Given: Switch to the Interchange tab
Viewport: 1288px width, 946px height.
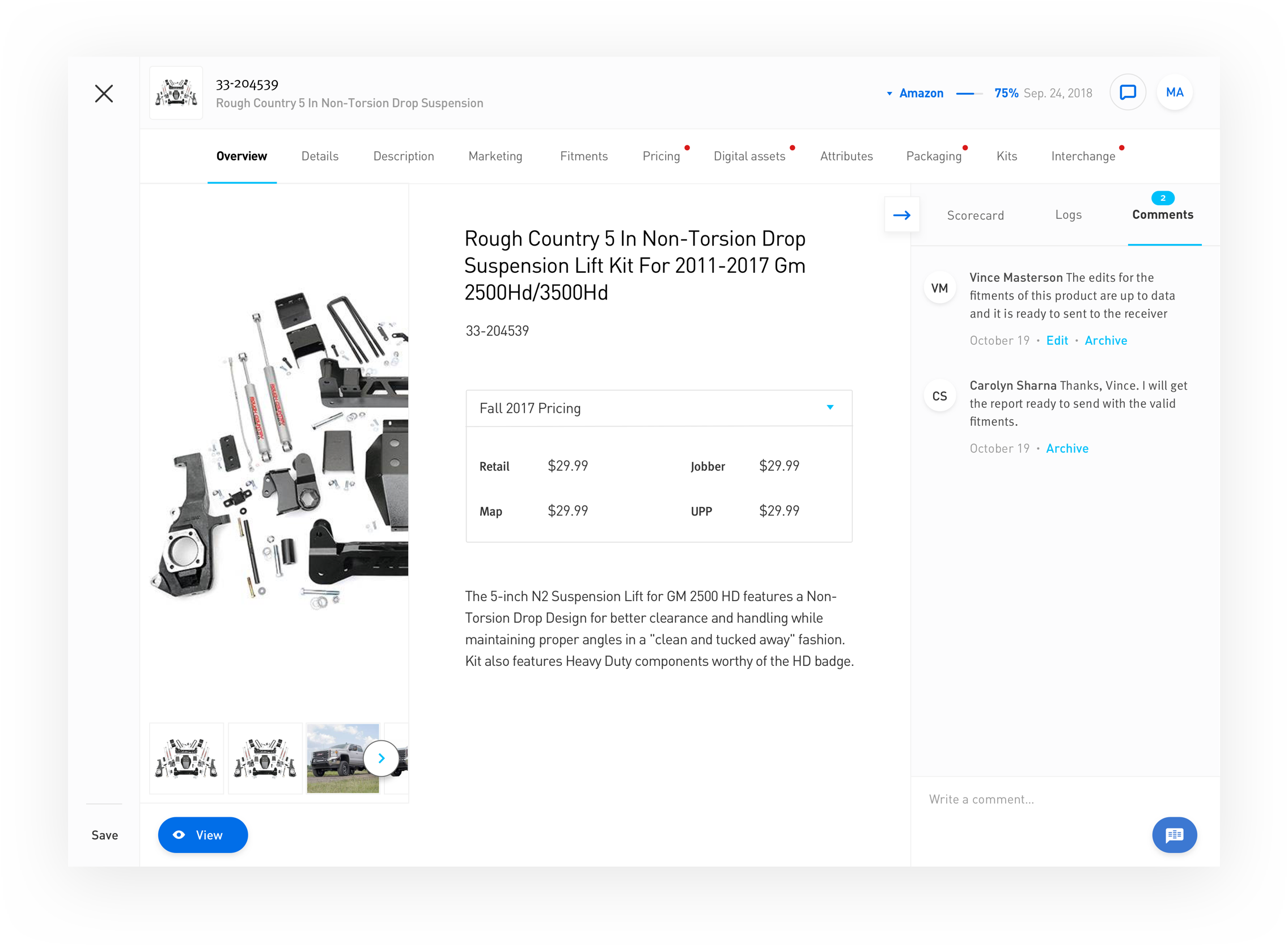Looking at the screenshot, I should click(1083, 157).
